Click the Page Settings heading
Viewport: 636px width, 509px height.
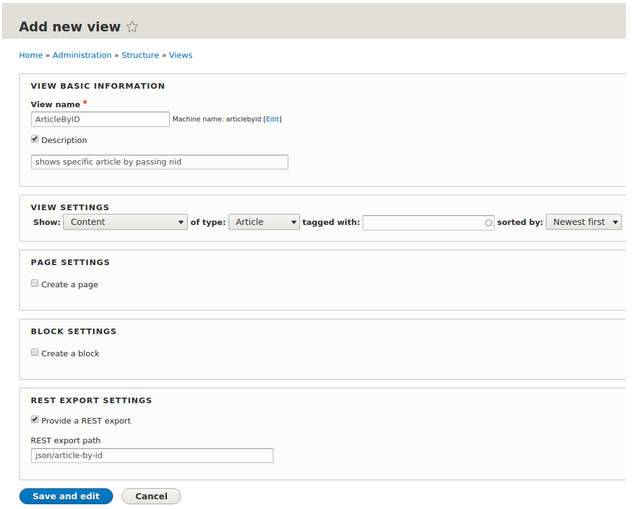pos(70,262)
